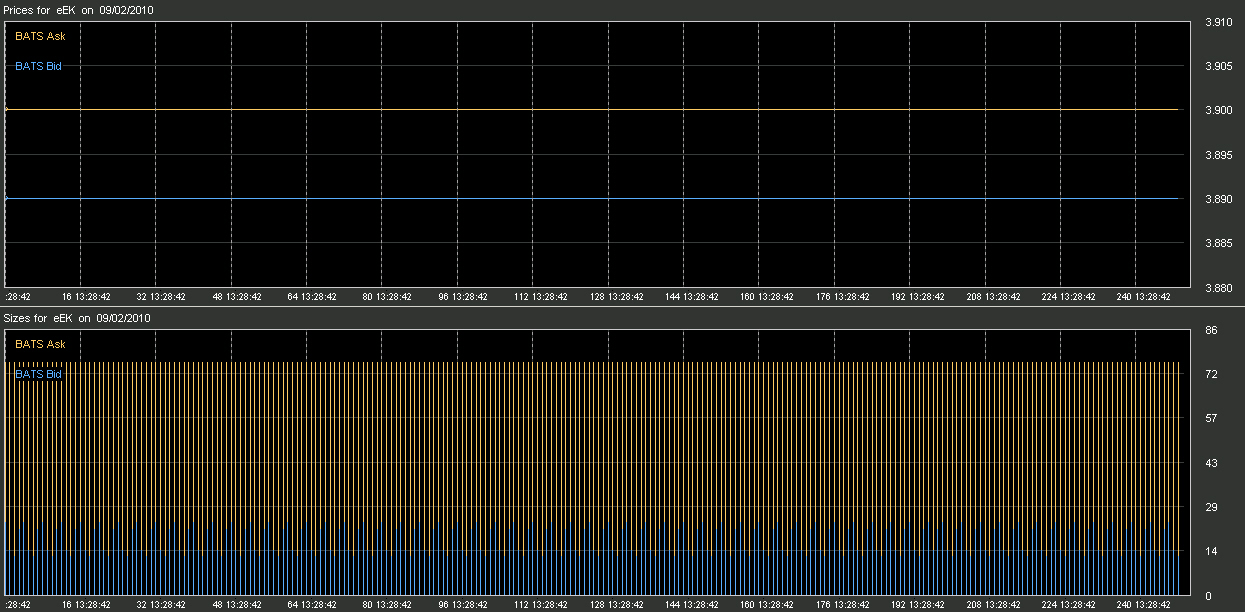Click '64 13:28:42' tick under Sizes chart
This screenshot has height=612, width=1245.
click(x=312, y=605)
